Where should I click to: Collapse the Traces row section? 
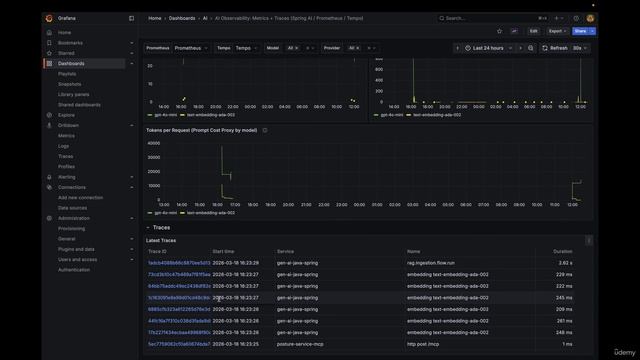158,228
